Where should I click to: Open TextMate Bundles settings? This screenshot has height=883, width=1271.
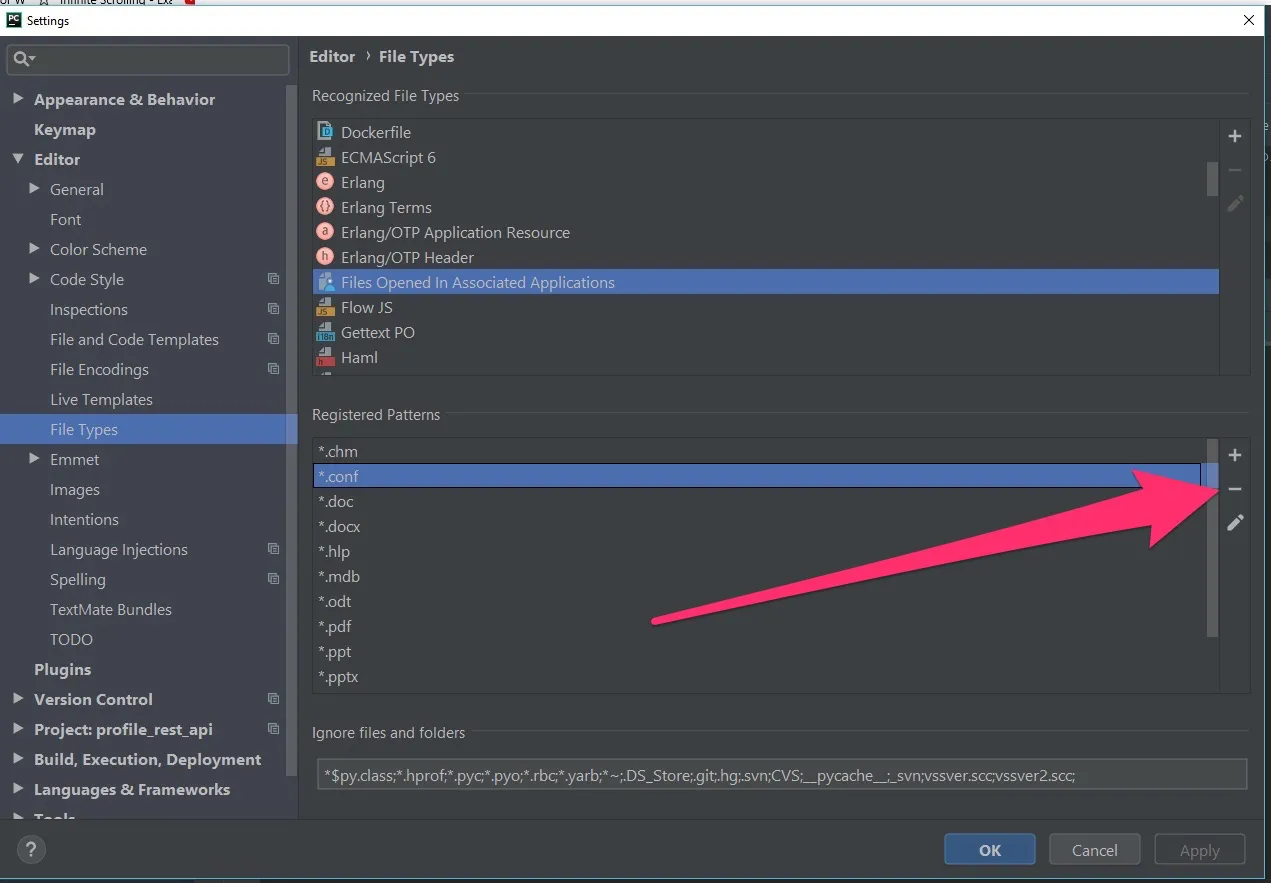coord(111,609)
